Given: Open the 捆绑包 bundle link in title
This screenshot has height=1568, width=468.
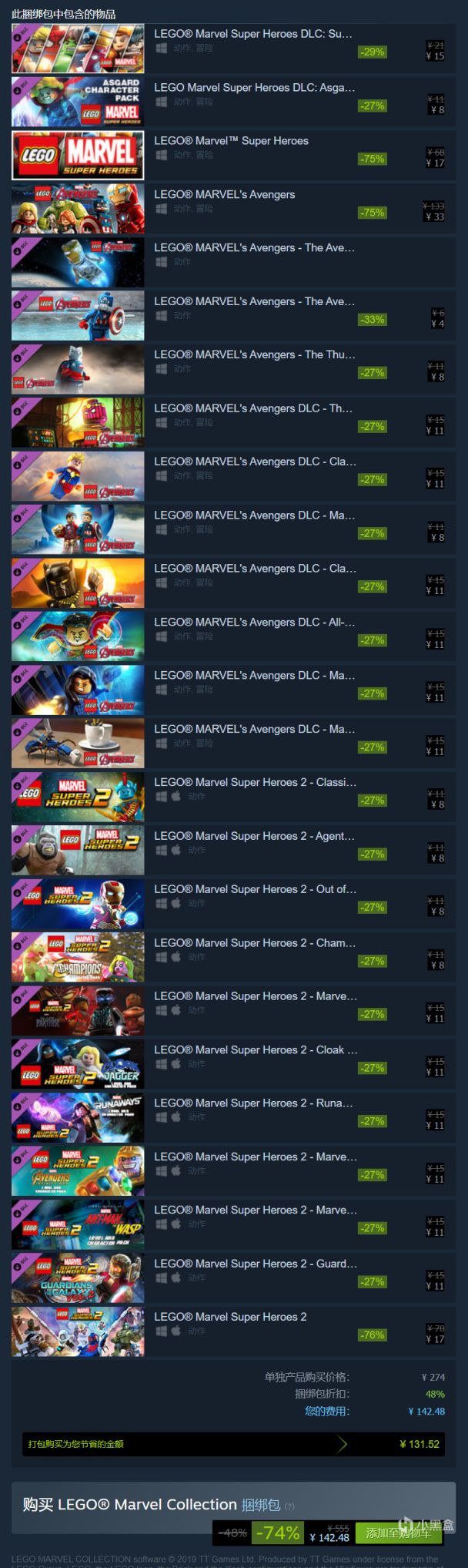Looking at the screenshot, I should 261,1505.
